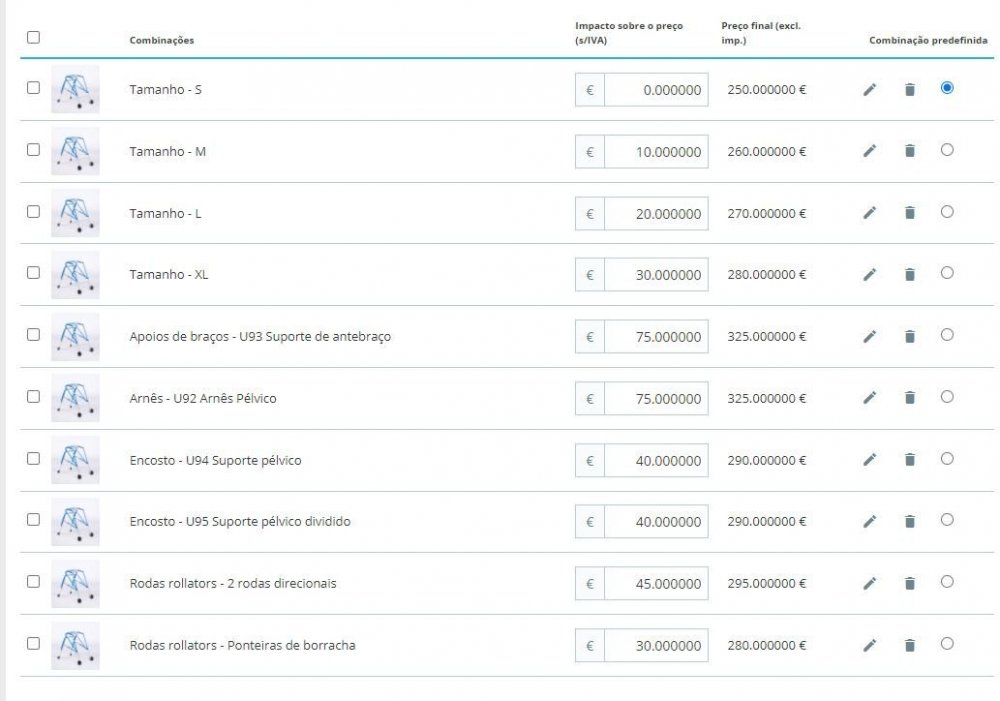Screen dimensions: 1000x701
Task: Click price impact field for Tamanho - XL
Action: 656,275
